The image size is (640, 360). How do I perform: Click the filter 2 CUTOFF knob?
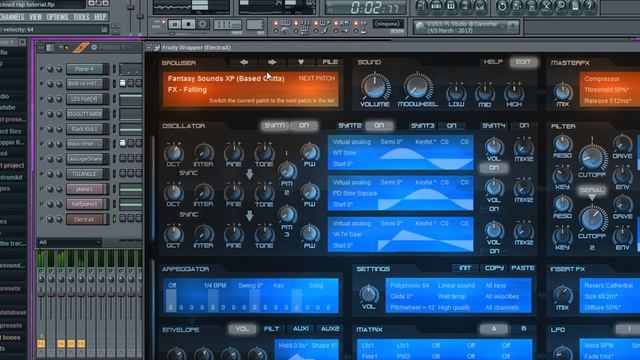click(592, 220)
